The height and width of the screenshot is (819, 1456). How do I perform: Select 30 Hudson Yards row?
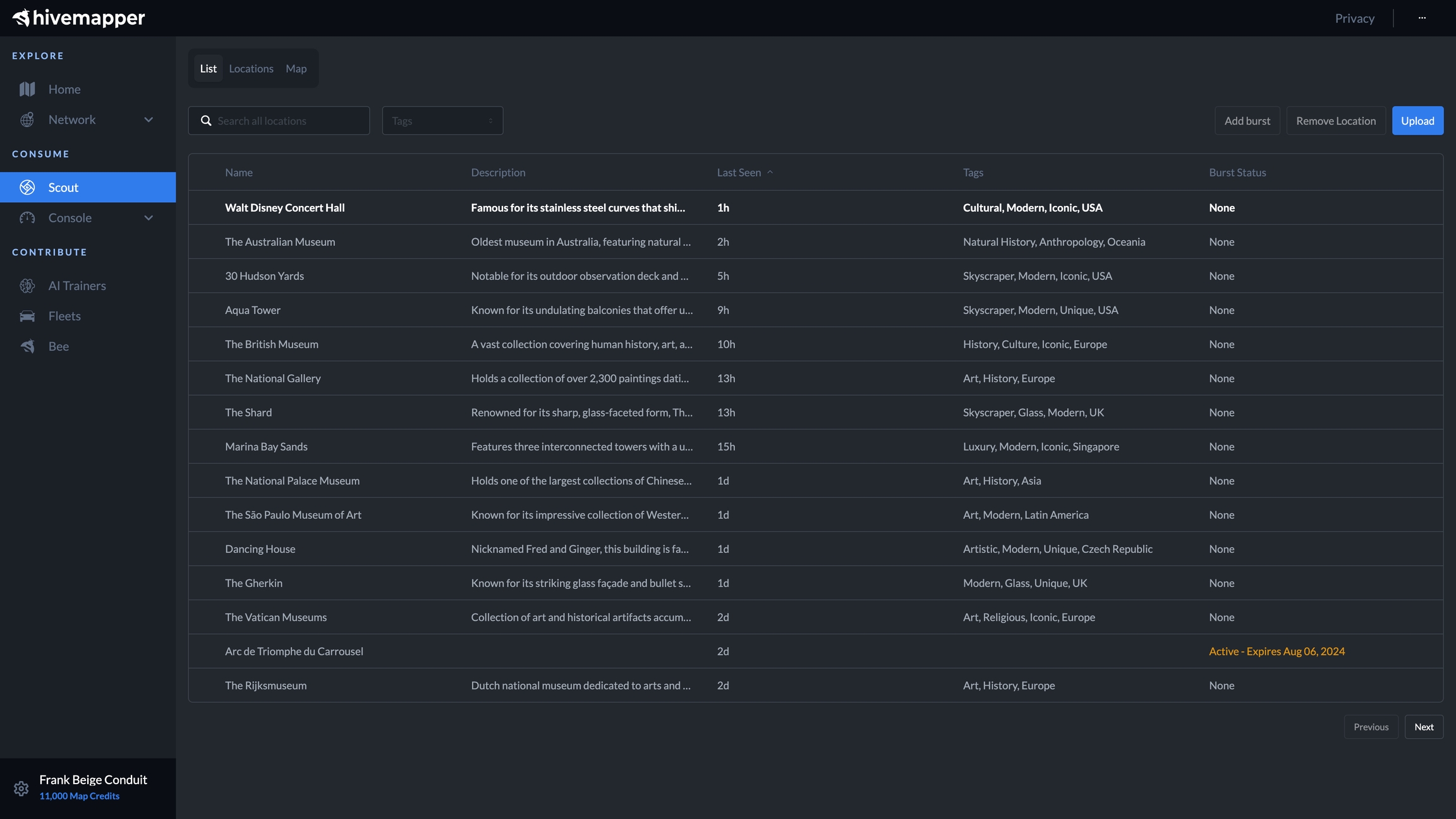[x=815, y=276]
